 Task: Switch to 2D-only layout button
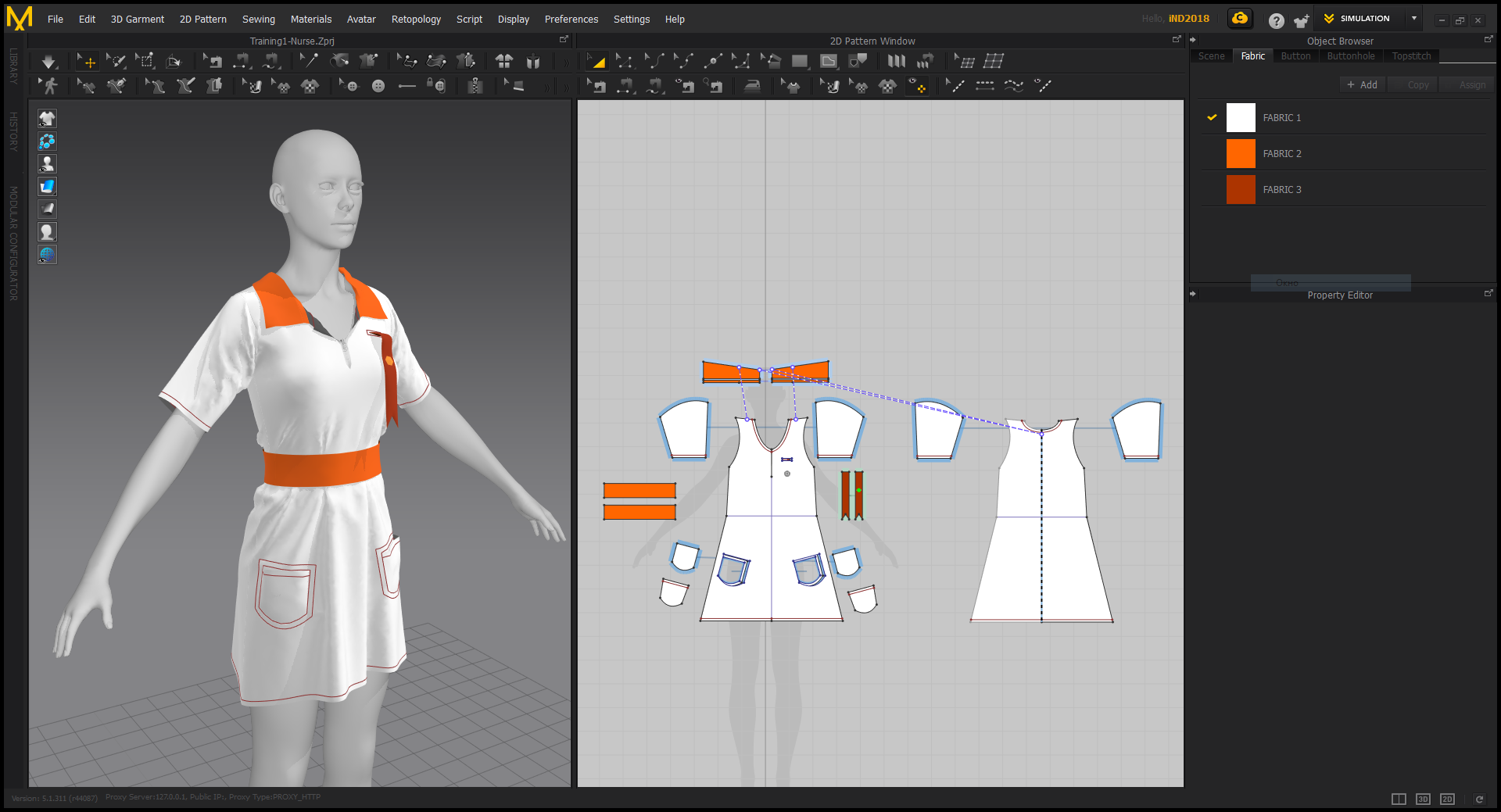point(1447,799)
